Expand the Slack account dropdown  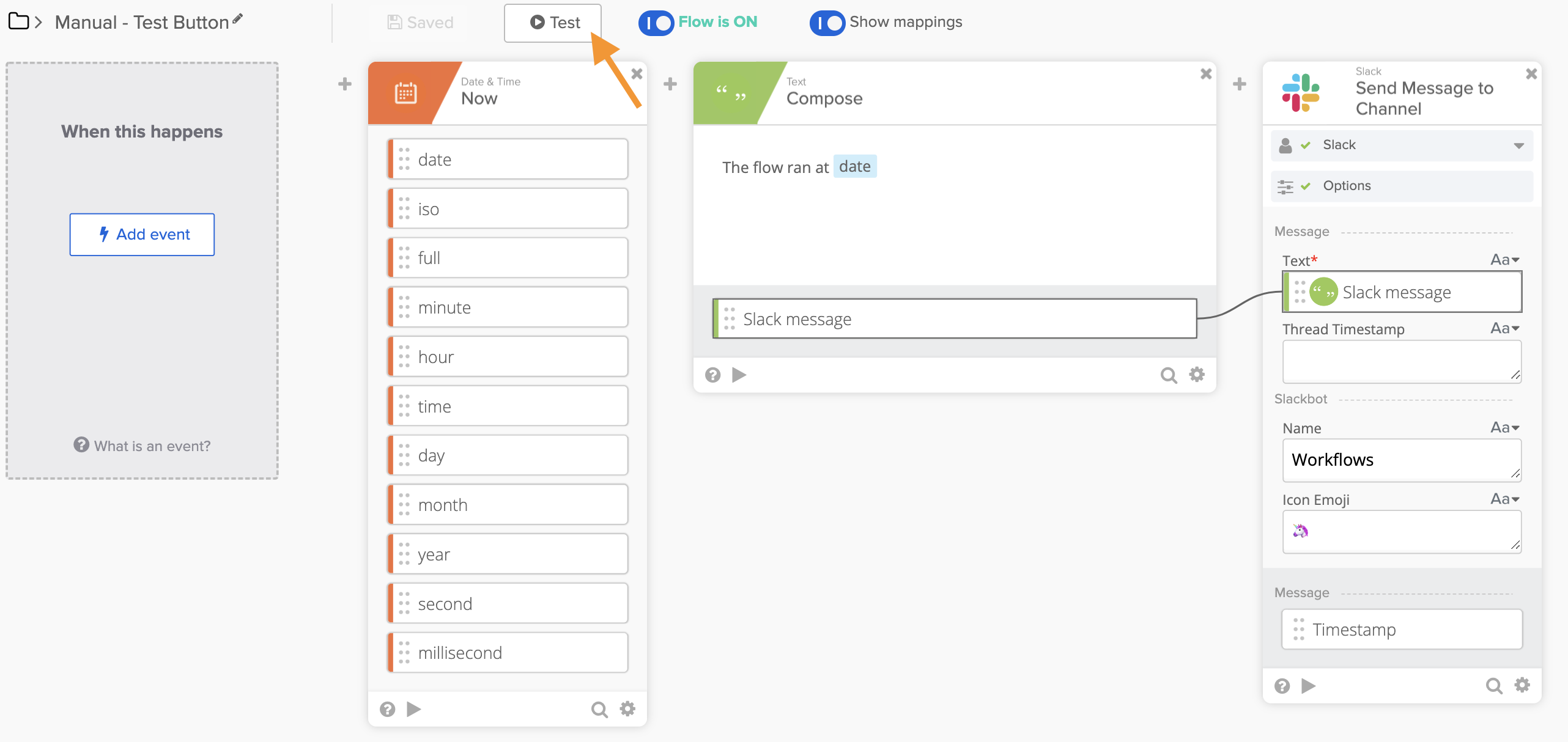coord(1518,145)
